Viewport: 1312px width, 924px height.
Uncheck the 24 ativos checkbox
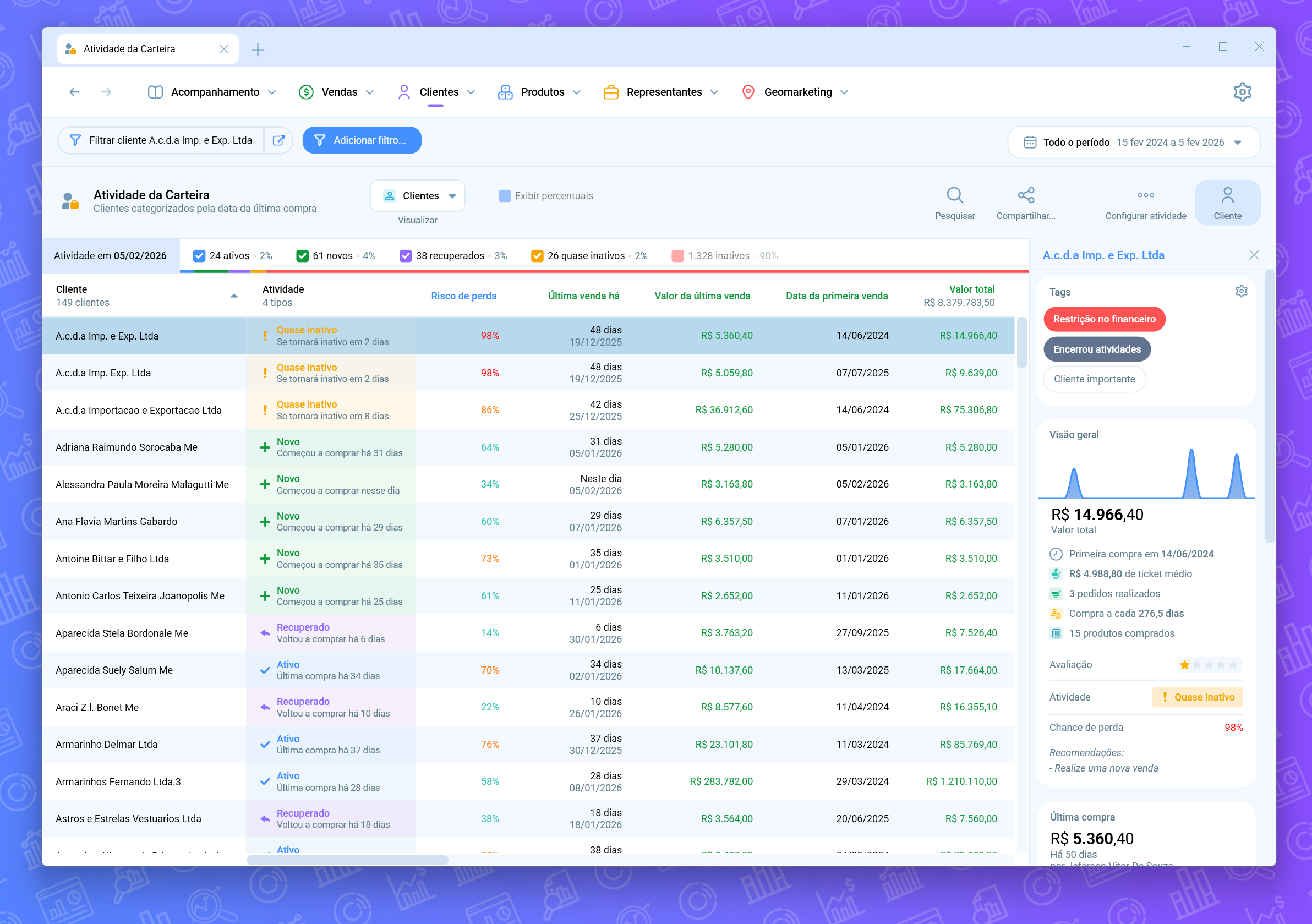tap(199, 256)
